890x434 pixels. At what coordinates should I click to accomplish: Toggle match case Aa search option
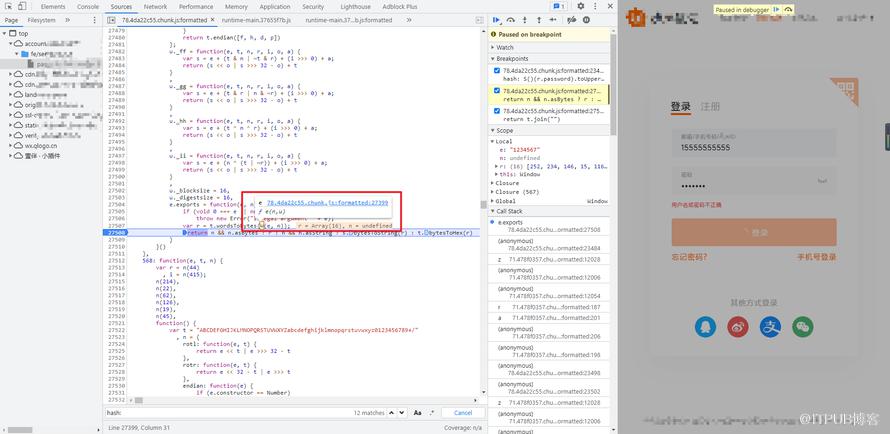coord(418,412)
